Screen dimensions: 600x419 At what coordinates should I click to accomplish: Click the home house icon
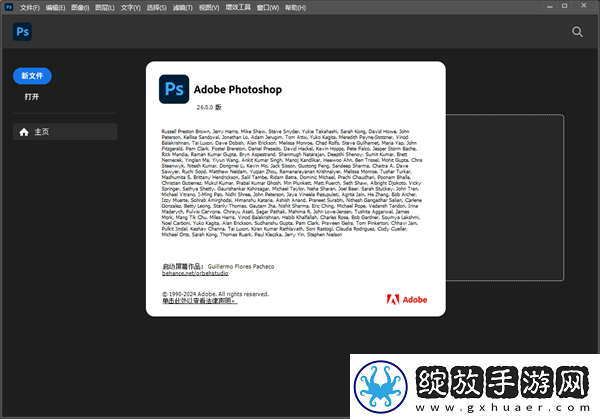click(x=24, y=132)
